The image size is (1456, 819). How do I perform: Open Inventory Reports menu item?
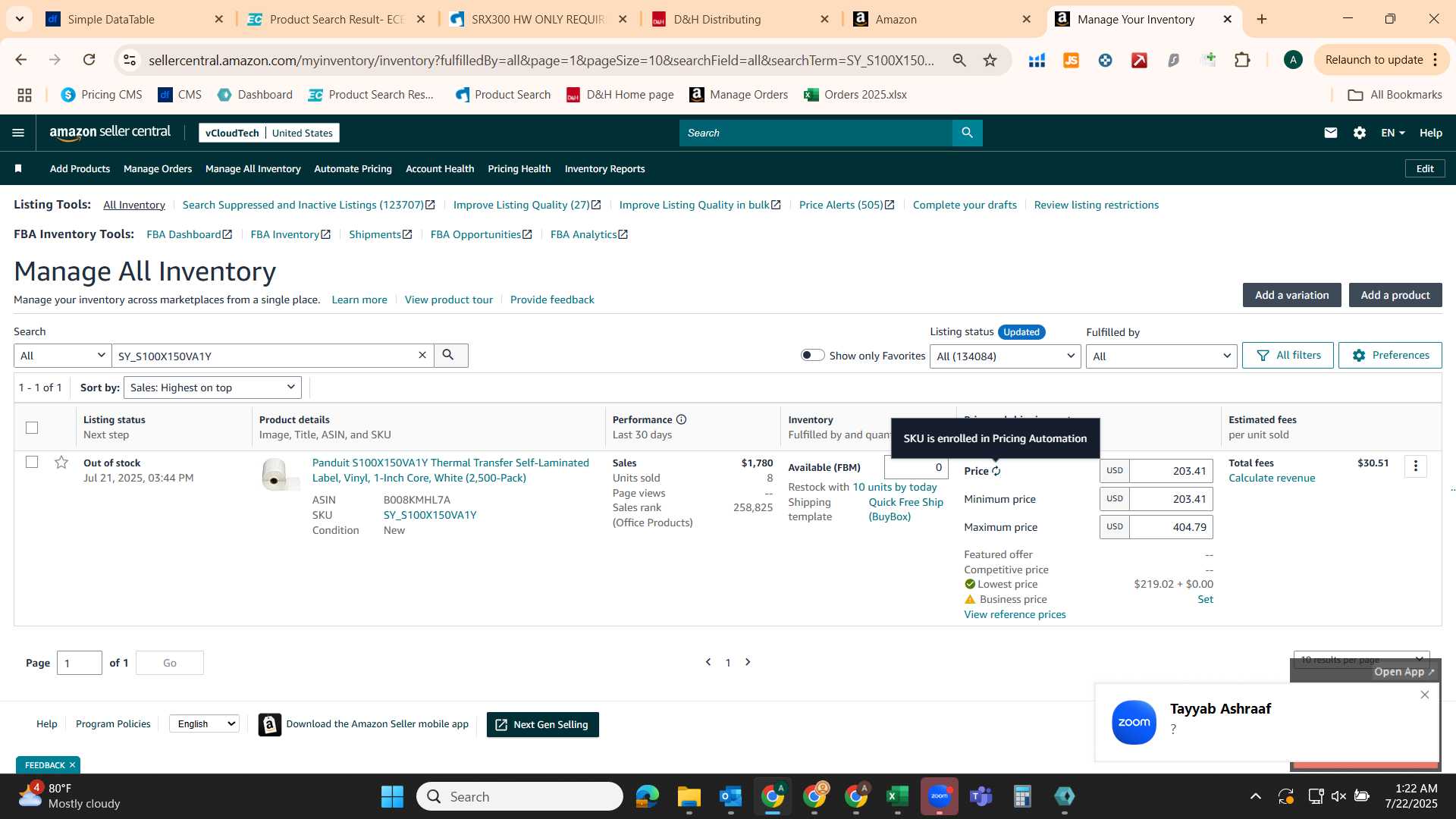pos(604,168)
